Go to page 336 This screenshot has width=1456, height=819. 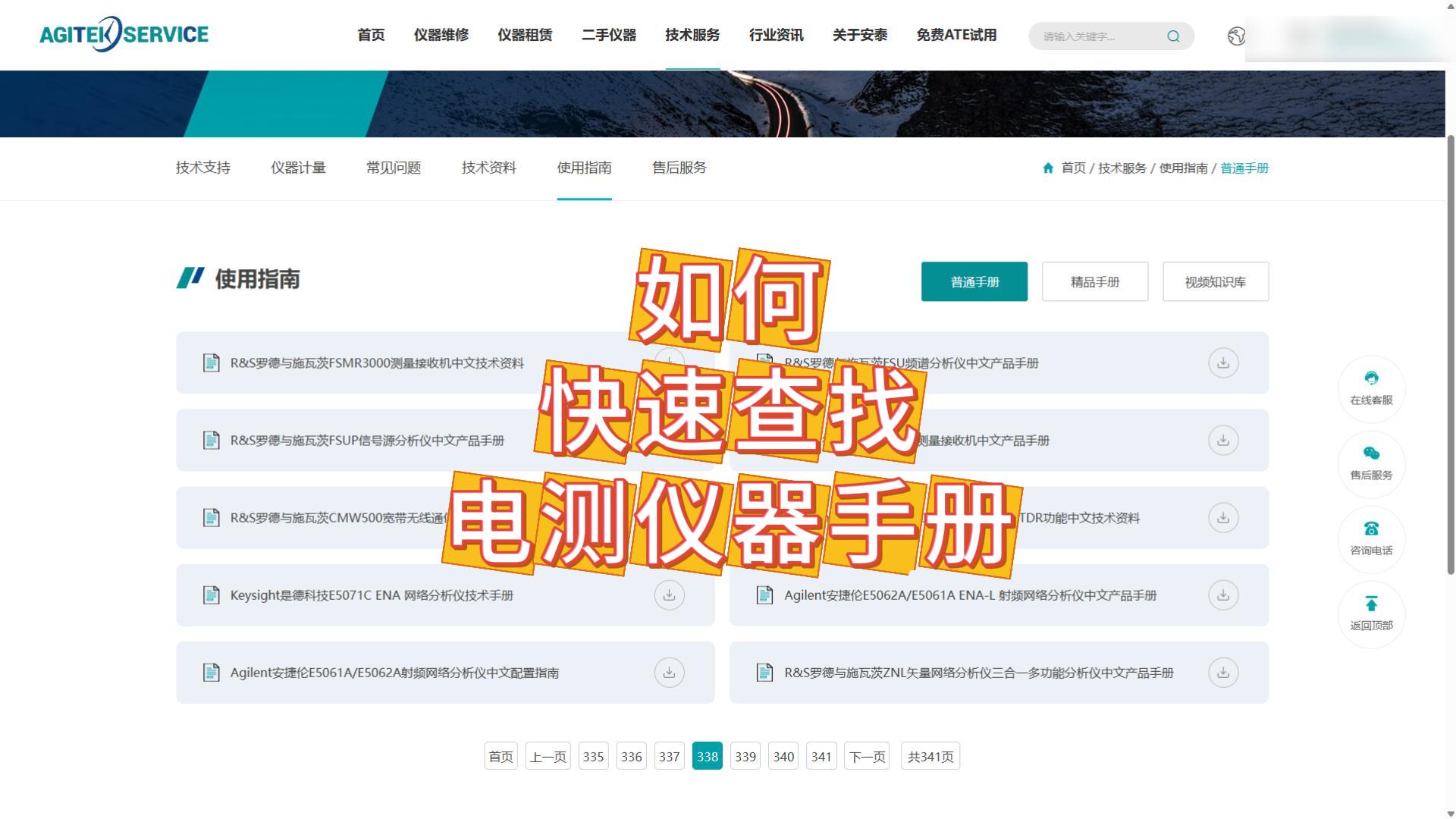(x=631, y=756)
